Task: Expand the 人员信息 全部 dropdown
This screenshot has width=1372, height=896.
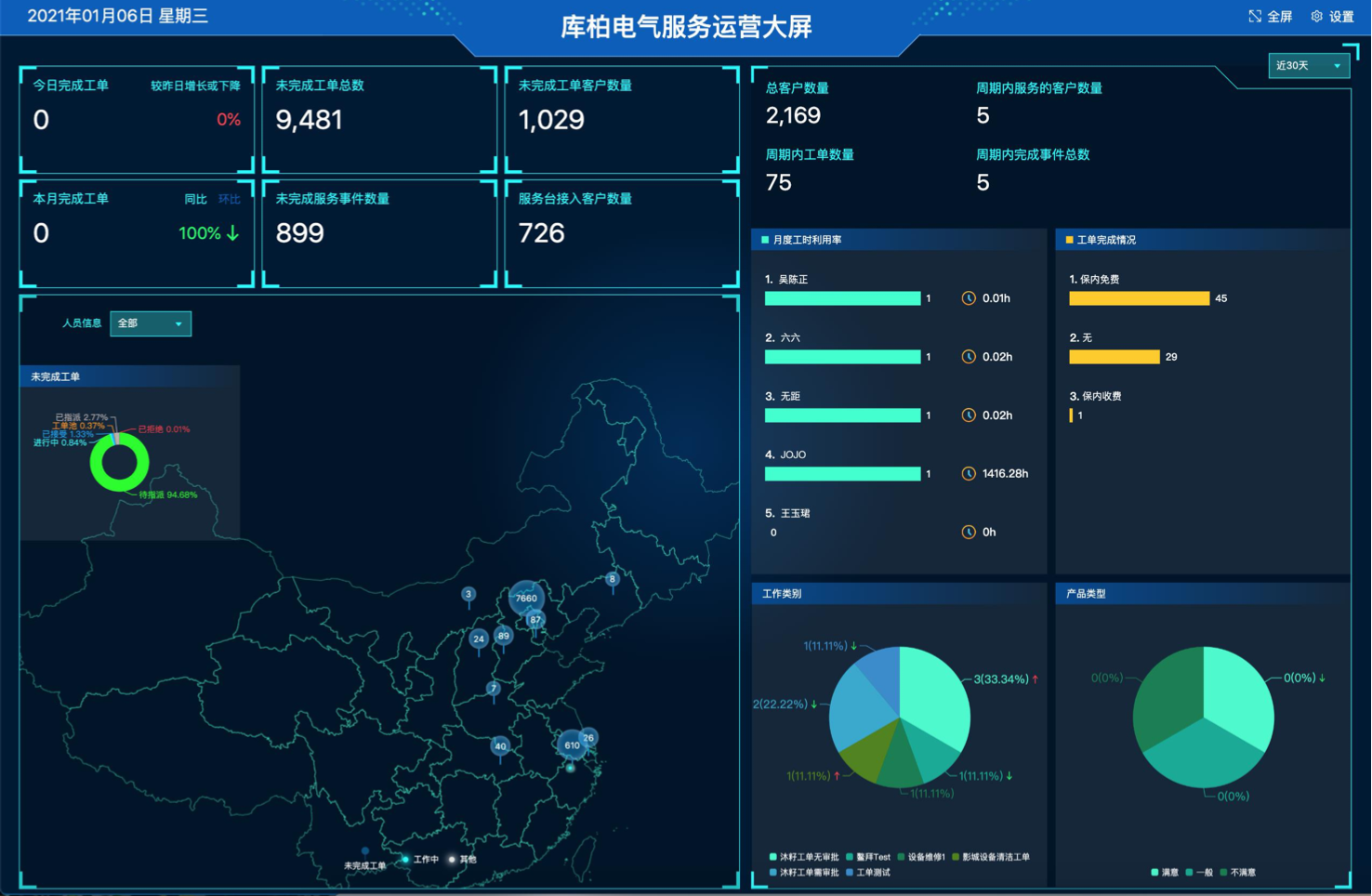Action: point(151,323)
